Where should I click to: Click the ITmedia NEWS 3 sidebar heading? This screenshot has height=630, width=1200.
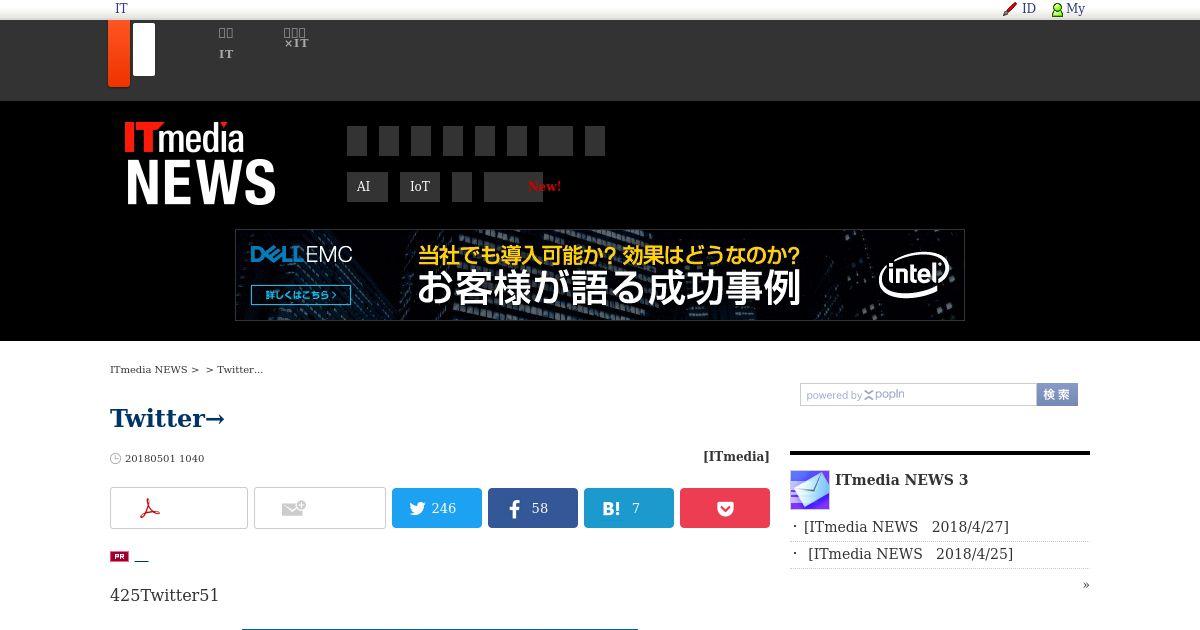[x=901, y=480]
